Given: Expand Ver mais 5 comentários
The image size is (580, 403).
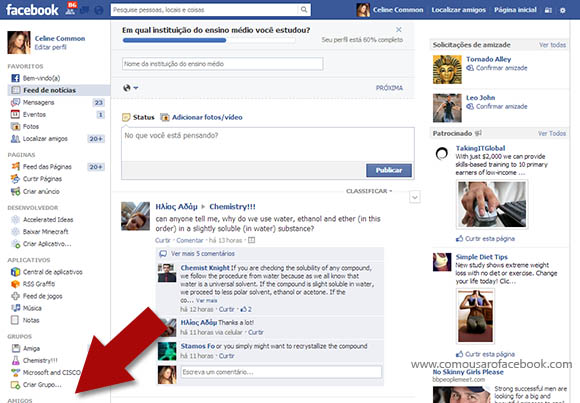Looking at the screenshot, I should tap(203, 253).
